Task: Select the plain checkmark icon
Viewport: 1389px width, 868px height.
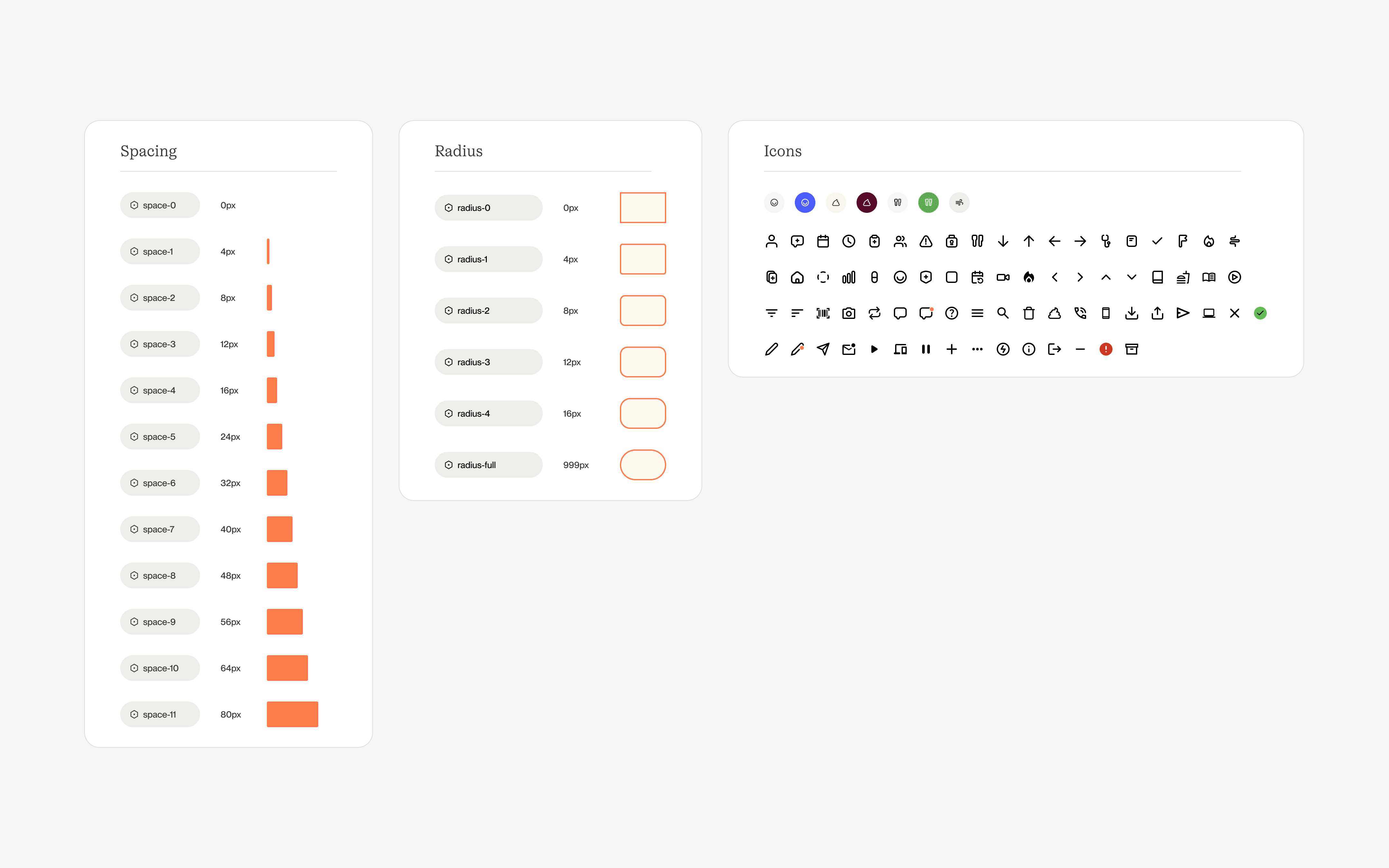Action: click(1157, 241)
